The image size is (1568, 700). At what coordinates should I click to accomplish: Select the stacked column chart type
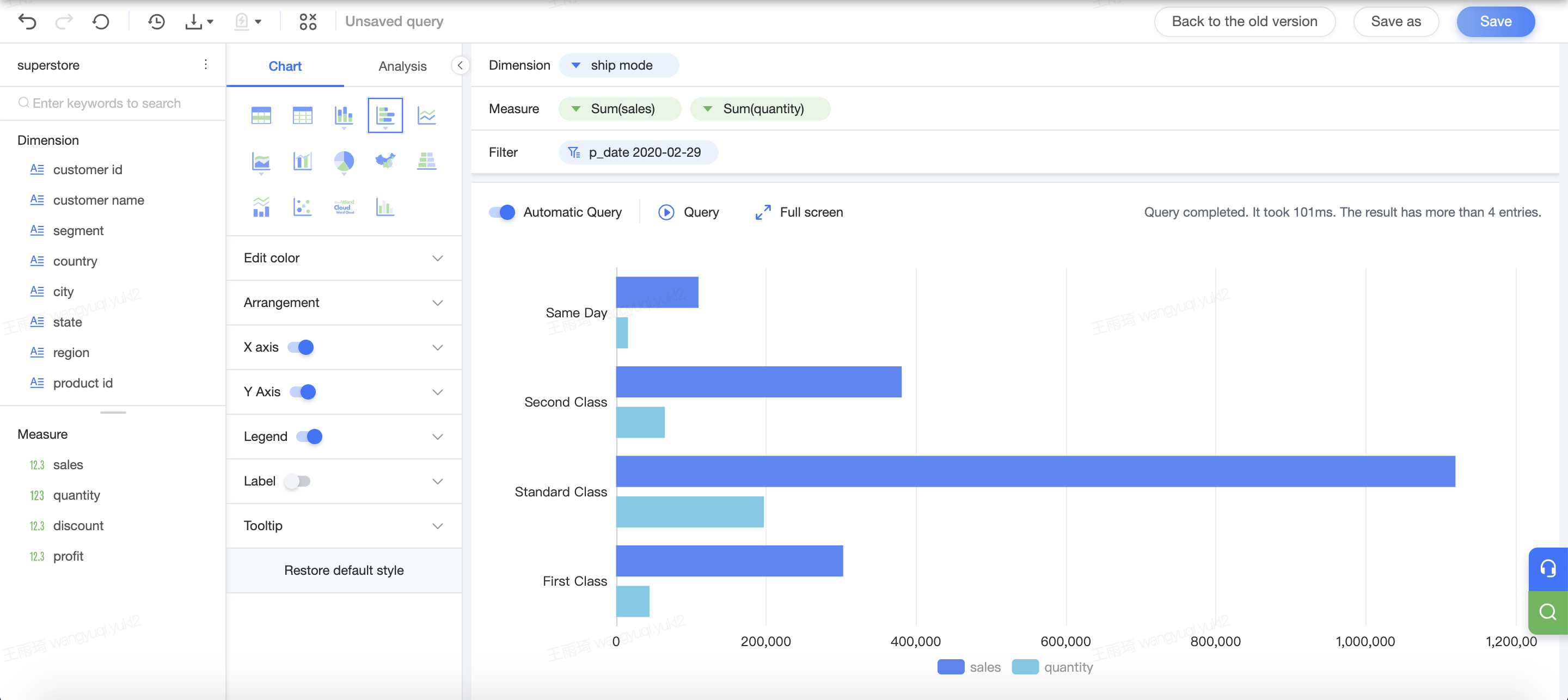344,115
